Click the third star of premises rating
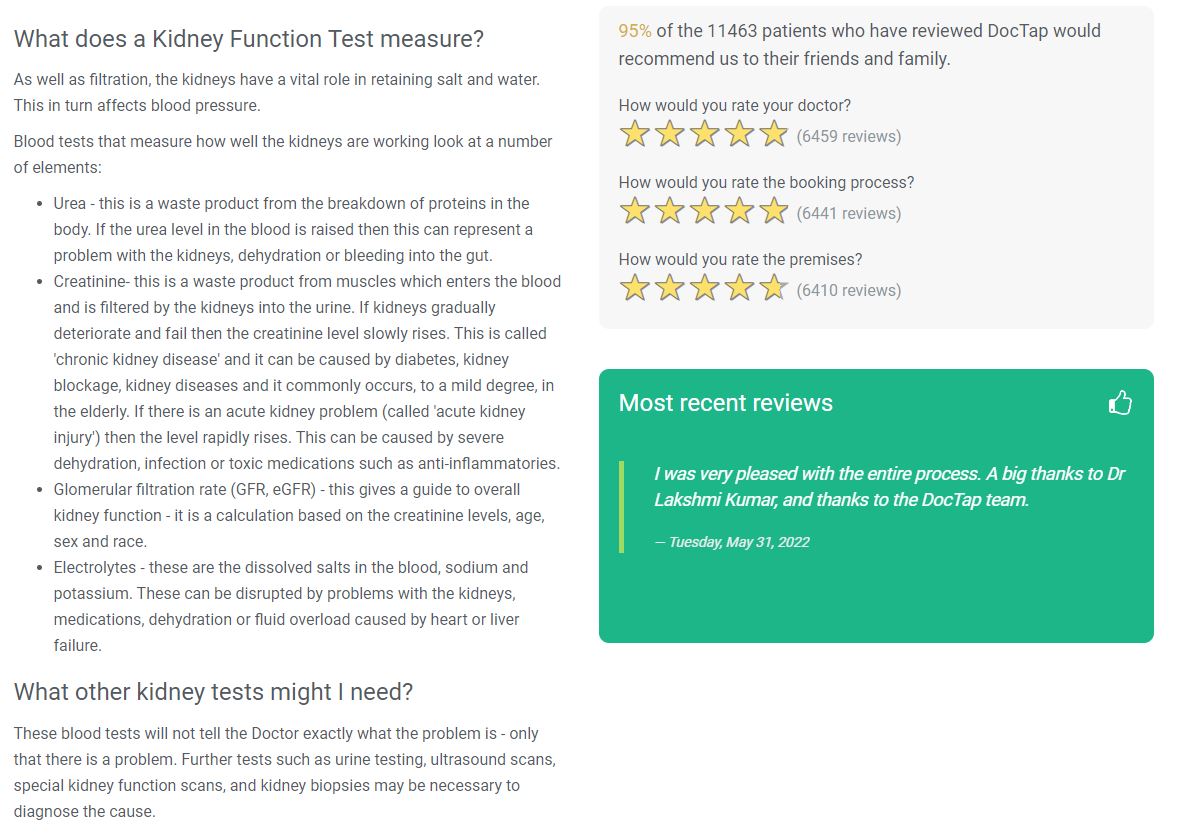The height and width of the screenshot is (833, 1182). [x=704, y=288]
